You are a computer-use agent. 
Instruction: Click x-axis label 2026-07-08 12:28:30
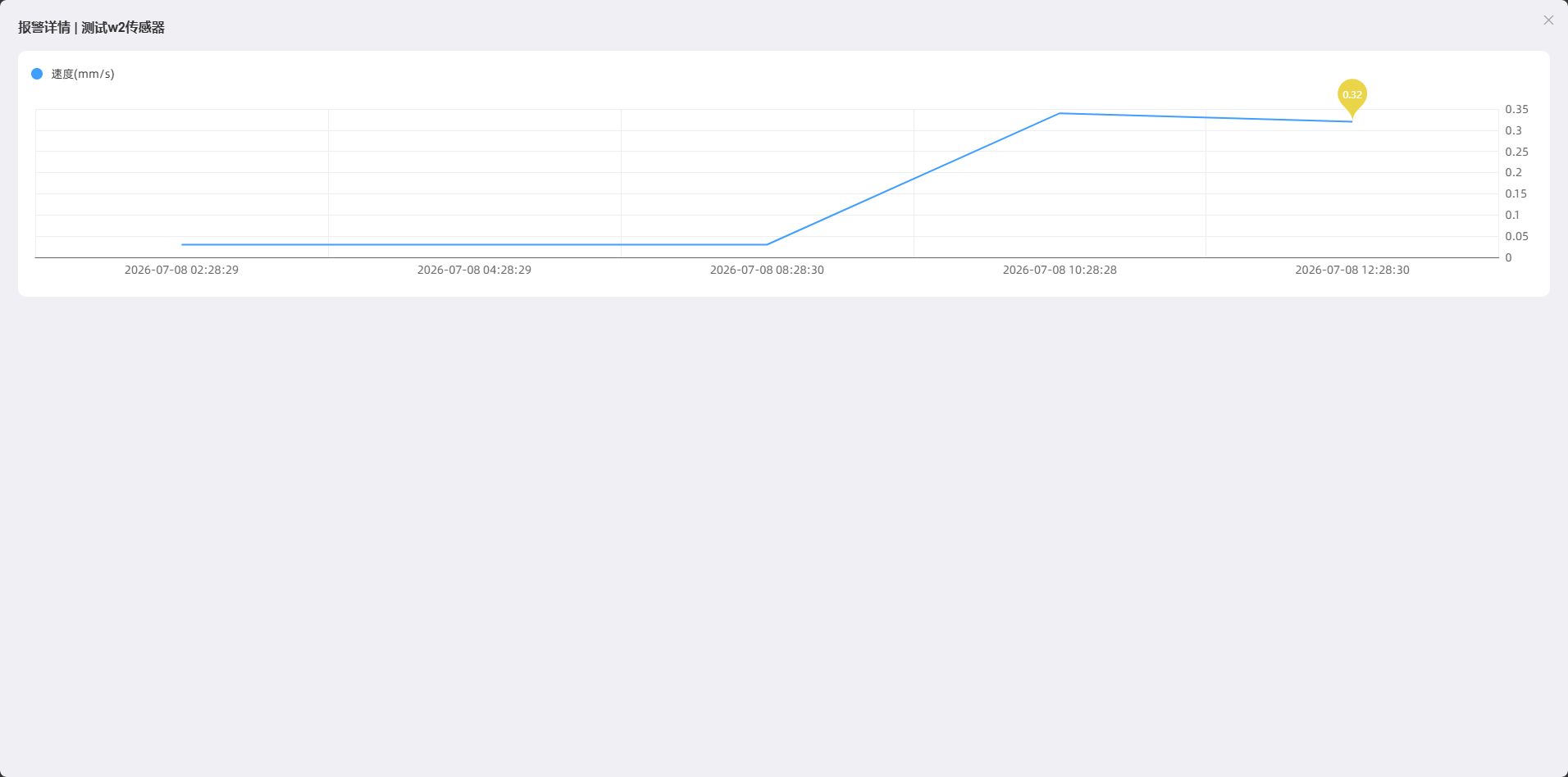(1352, 270)
